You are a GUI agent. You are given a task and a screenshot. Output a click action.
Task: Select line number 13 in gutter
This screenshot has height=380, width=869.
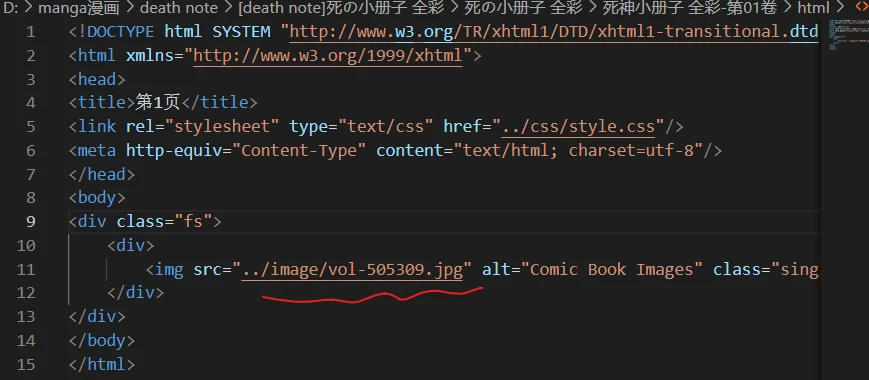26,317
